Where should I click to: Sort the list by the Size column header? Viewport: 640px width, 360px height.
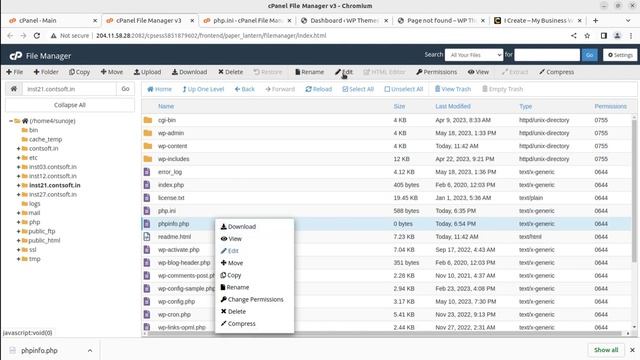pos(399,106)
